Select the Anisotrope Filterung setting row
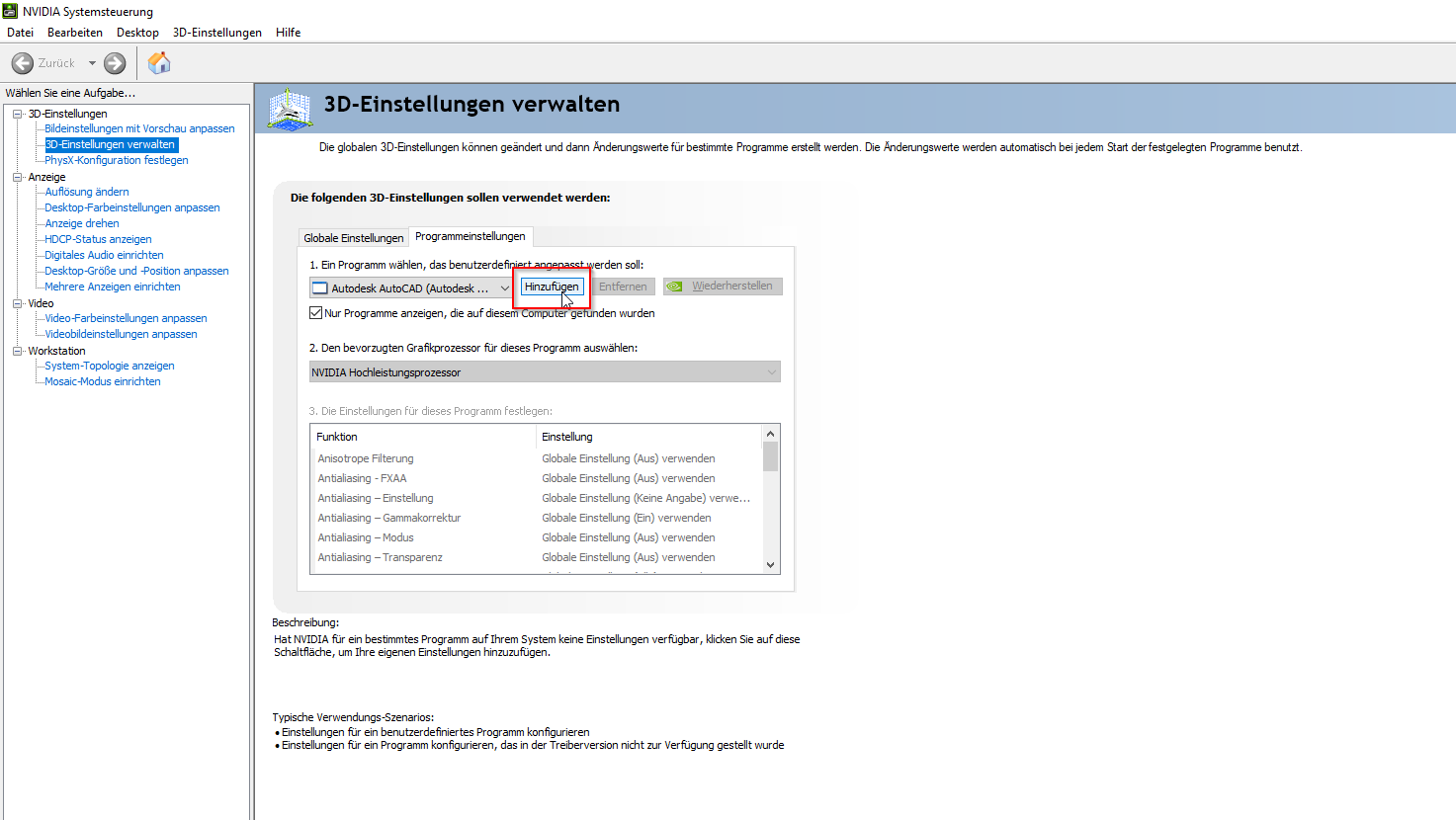 tap(366, 458)
